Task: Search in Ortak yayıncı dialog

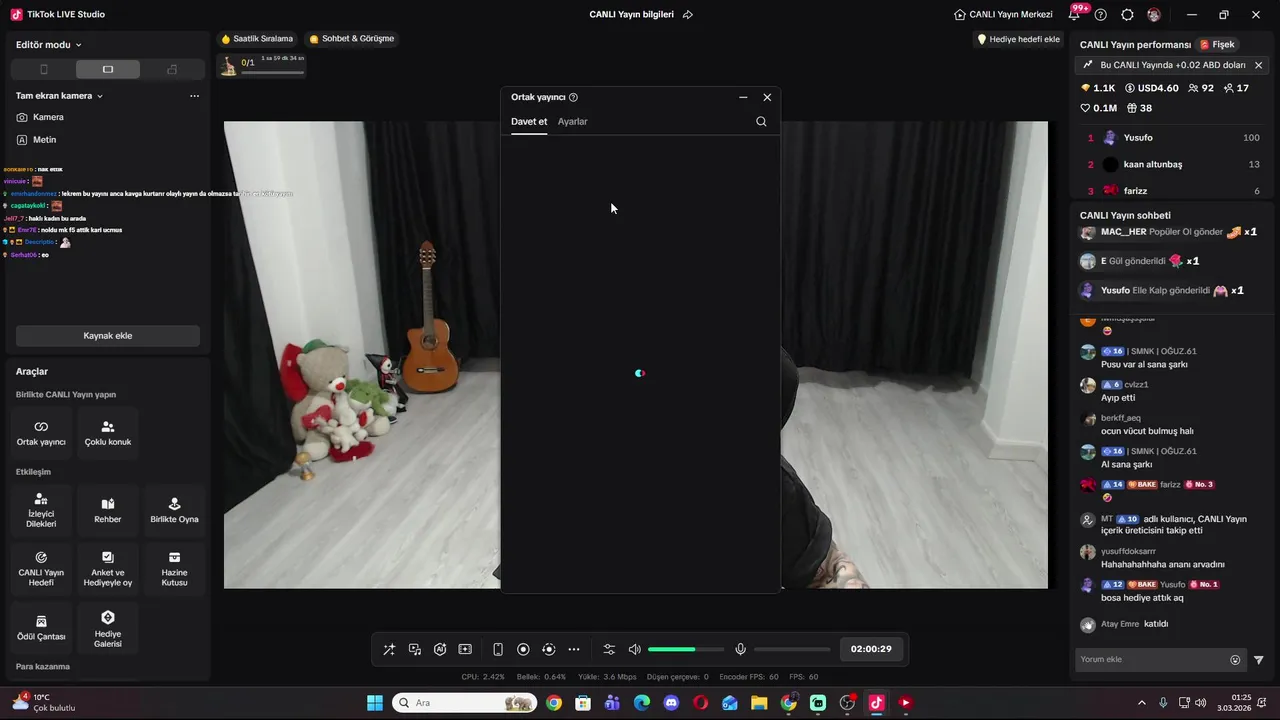Action: coord(761,121)
